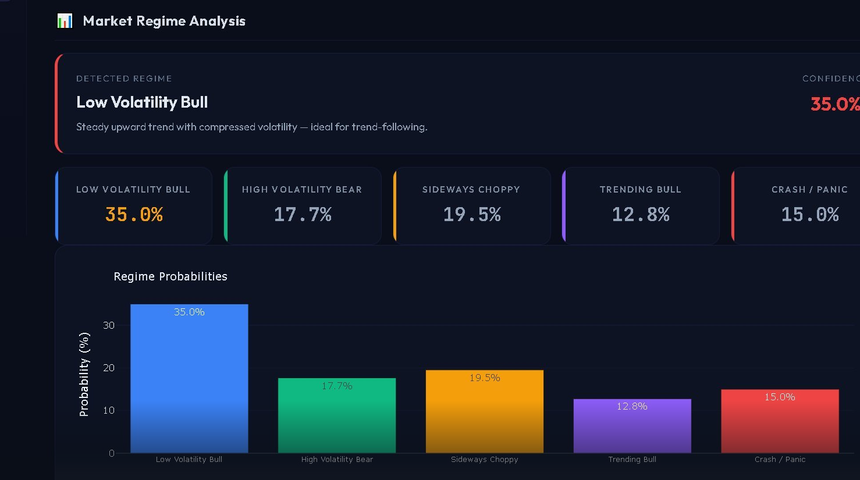
Task: Click the High Volatility Bear x-axis label
Action: point(337,460)
